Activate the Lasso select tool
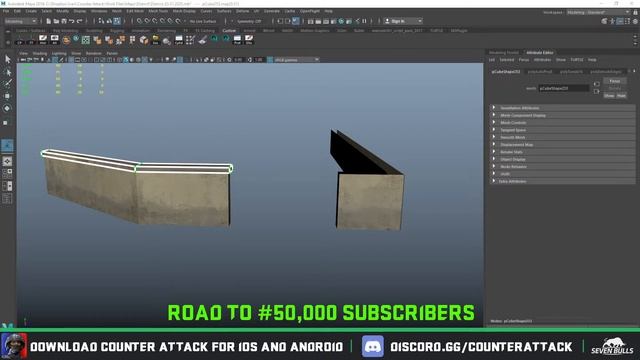Viewport: 640px width, 360px height. [x=8, y=72]
